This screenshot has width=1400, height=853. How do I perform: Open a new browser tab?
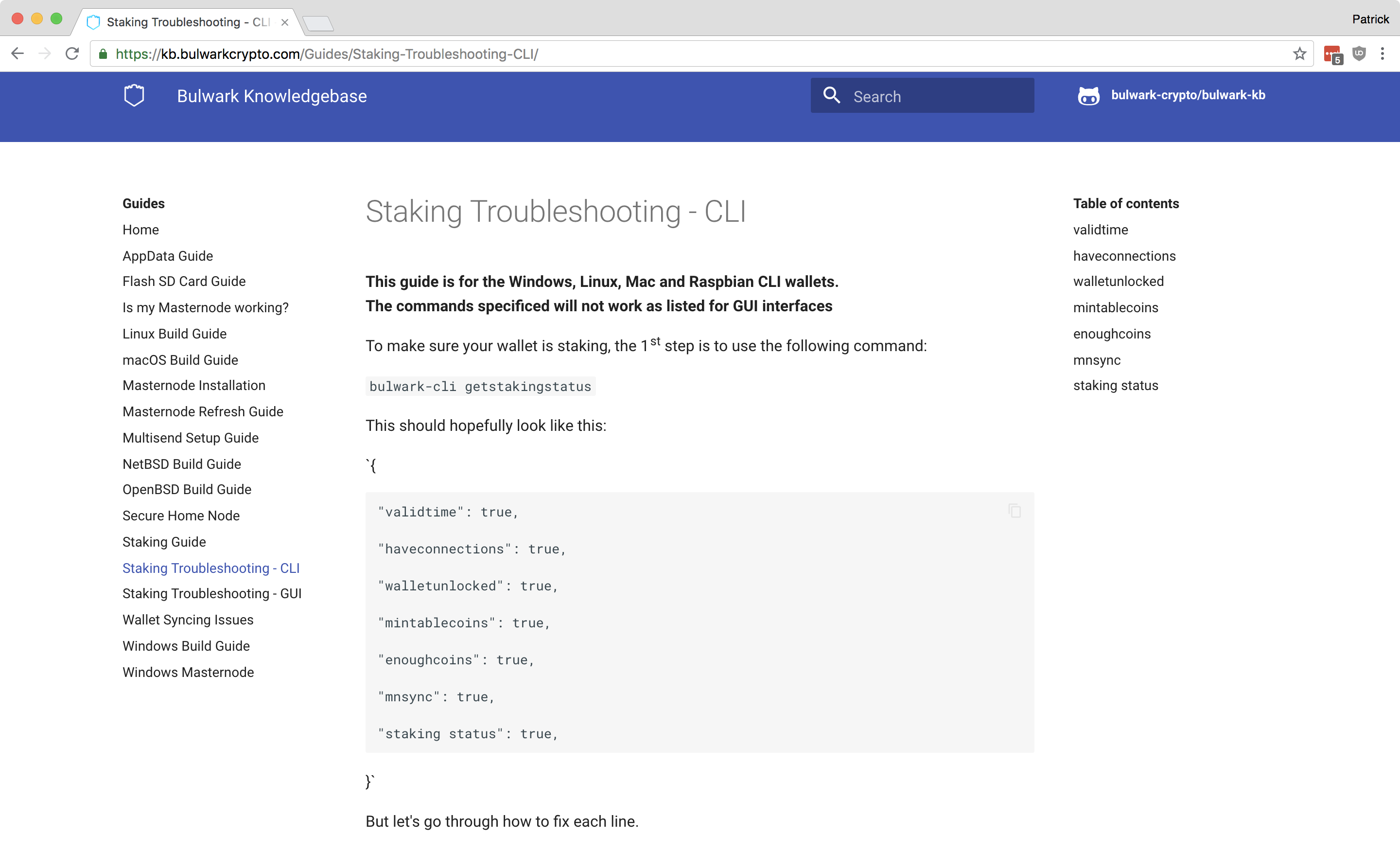click(x=318, y=23)
